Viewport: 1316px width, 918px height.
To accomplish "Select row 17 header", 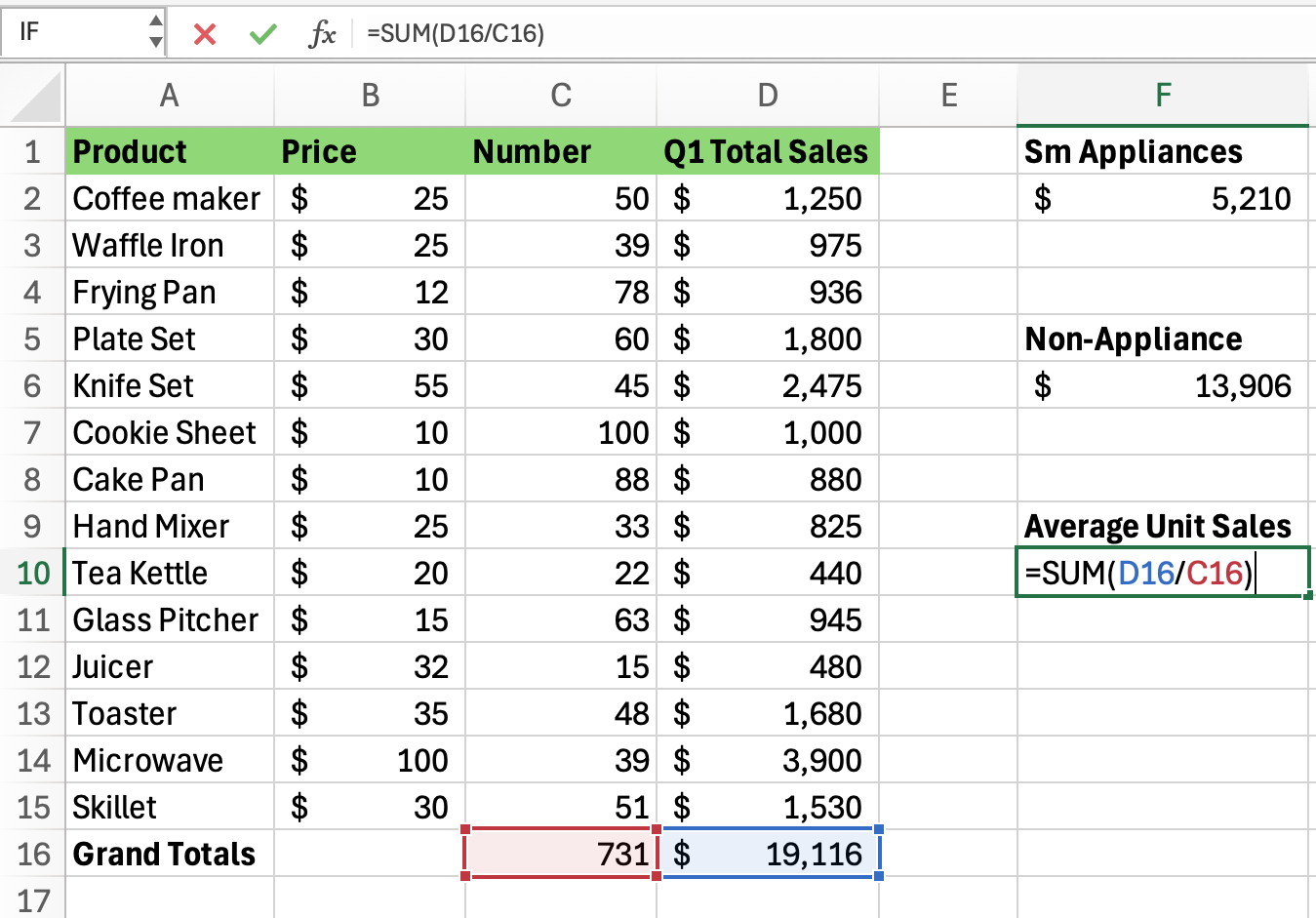I will (32, 898).
